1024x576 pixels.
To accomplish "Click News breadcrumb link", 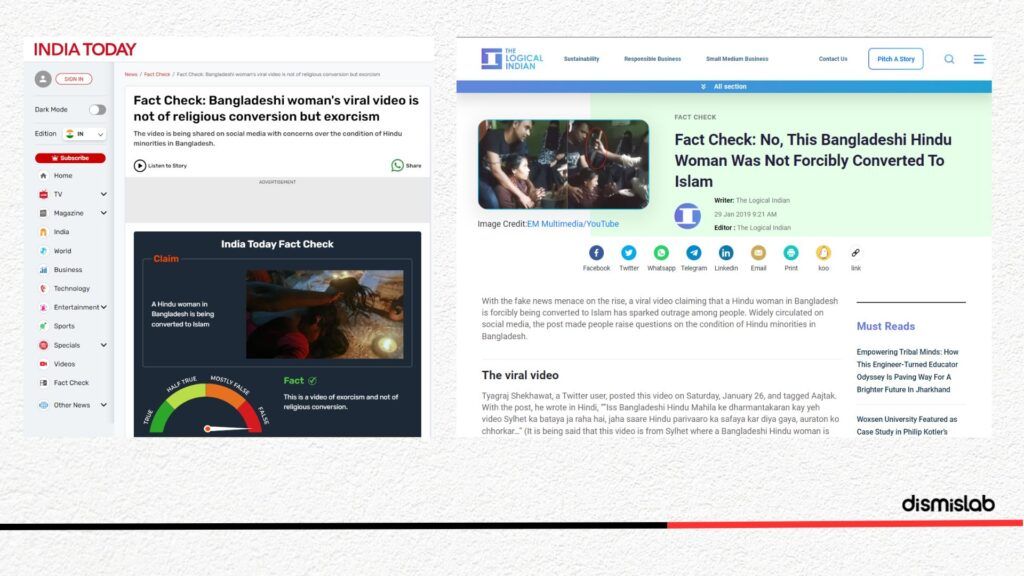I will click(131, 74).
